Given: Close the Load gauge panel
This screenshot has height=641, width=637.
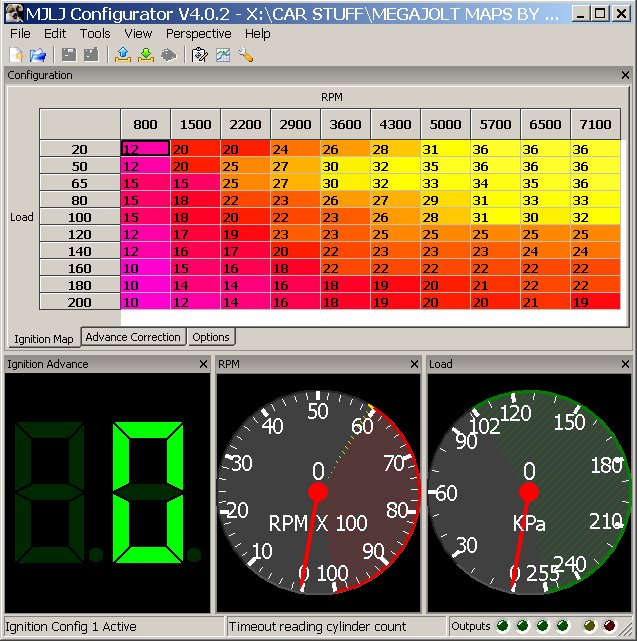Looking at the screenshot, I should click(625, 364).
